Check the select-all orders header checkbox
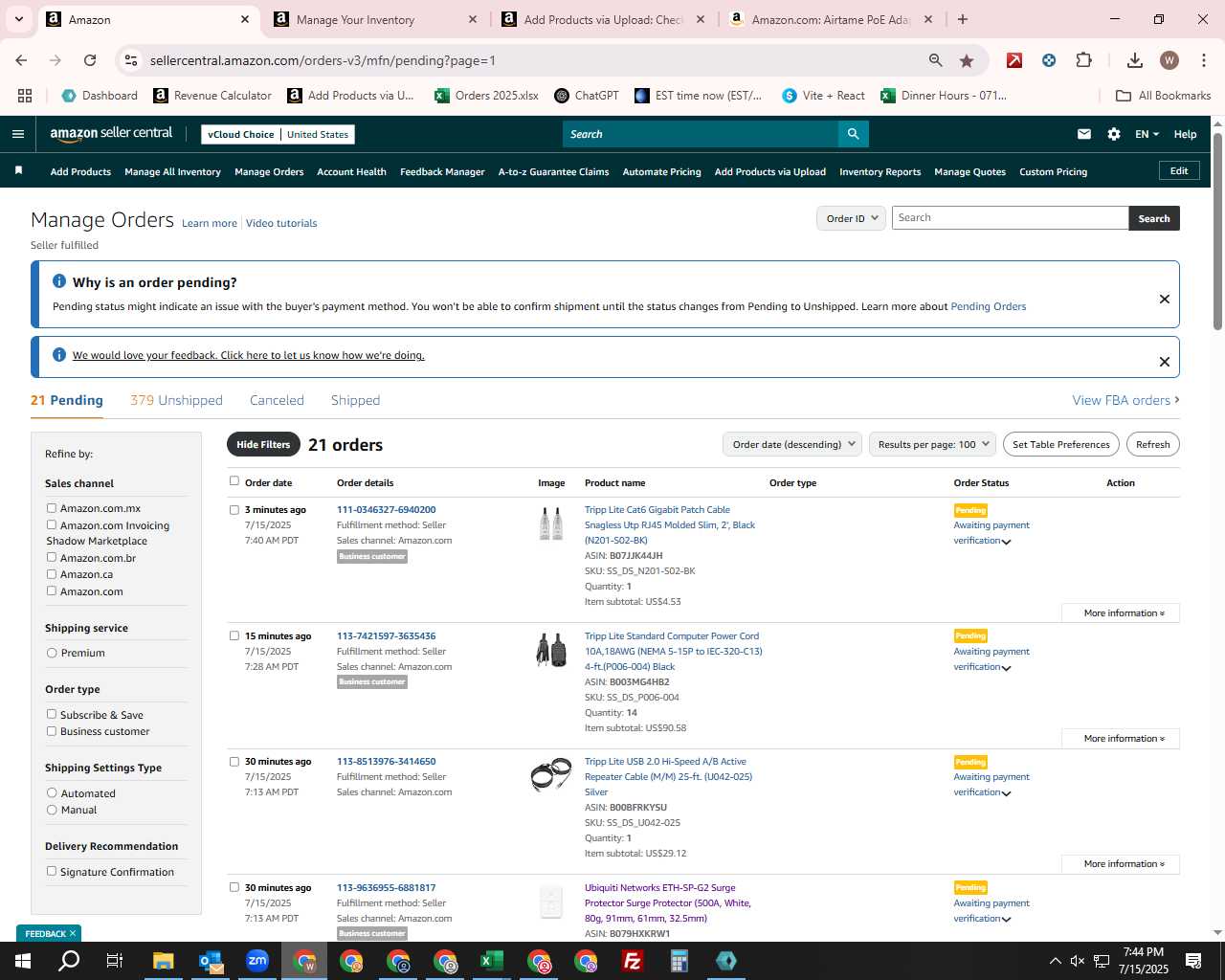The height and width of the screenshot is (980, 1225). pyautogui.click(x=234, y=481)
